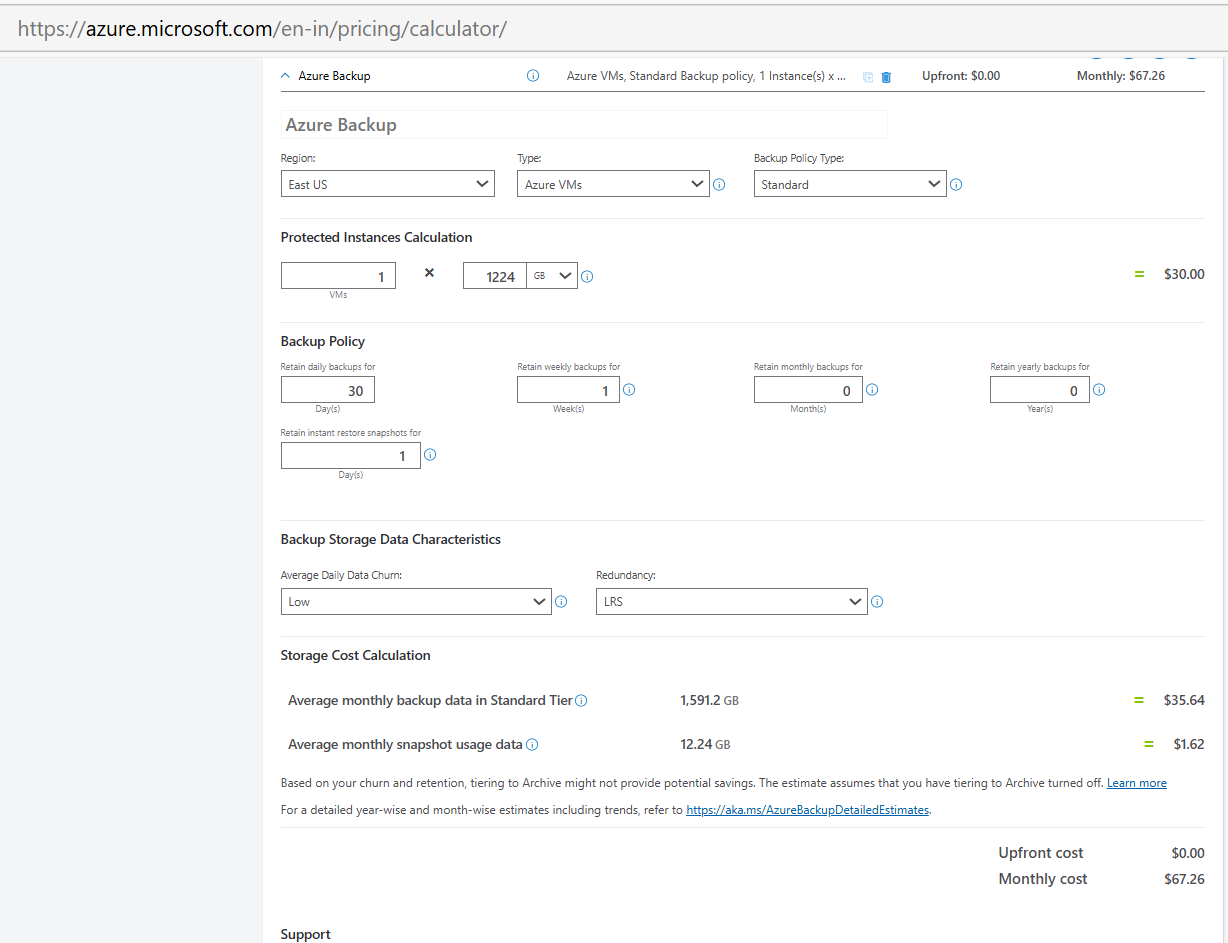Show info for Standard Tier backup data
Image resolution: width=1228 pixels, height=943 pixels.
tap(581, 701)
